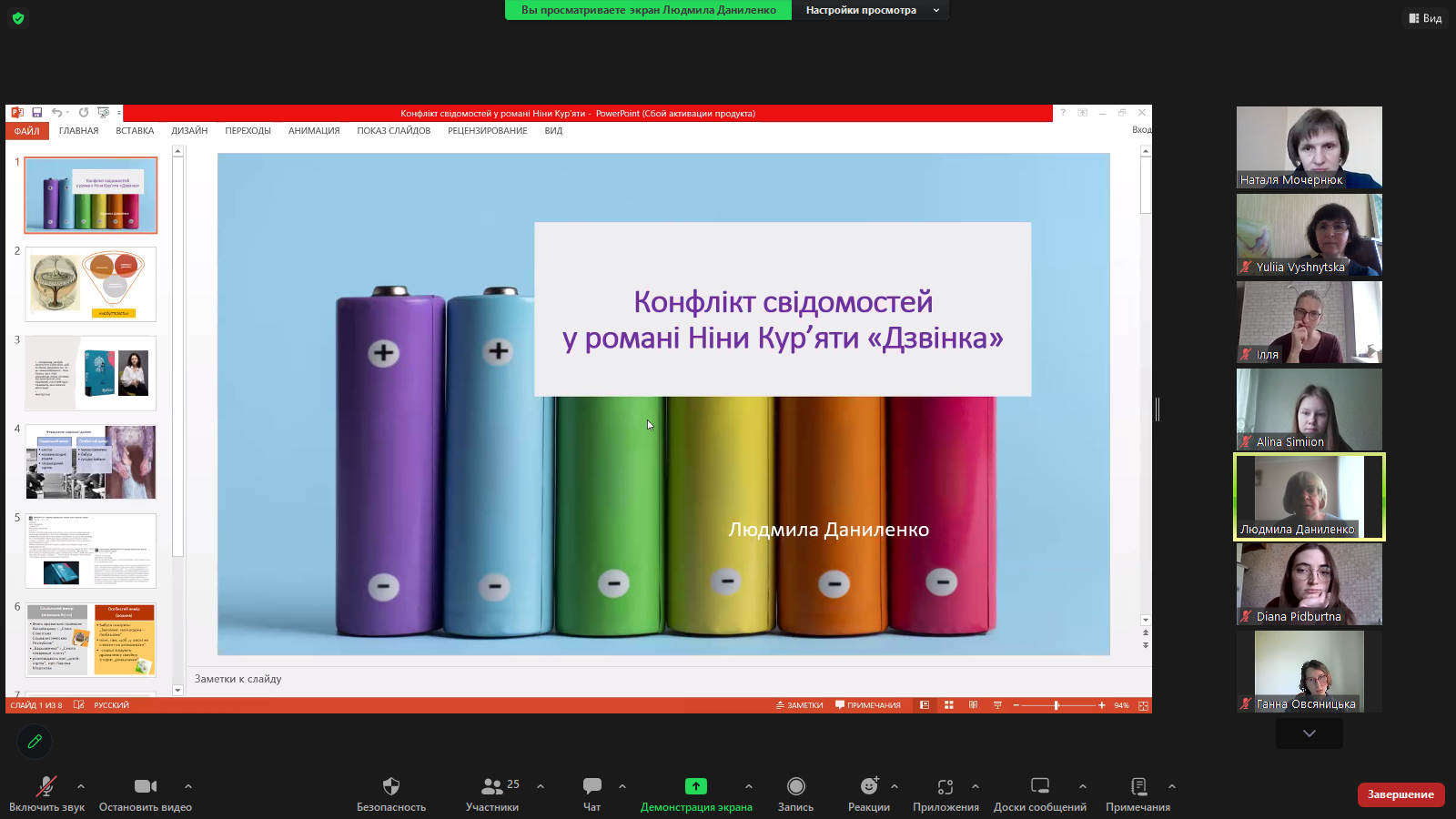
Task: Open the Вид view layout menu
Action: [1425, 18]
